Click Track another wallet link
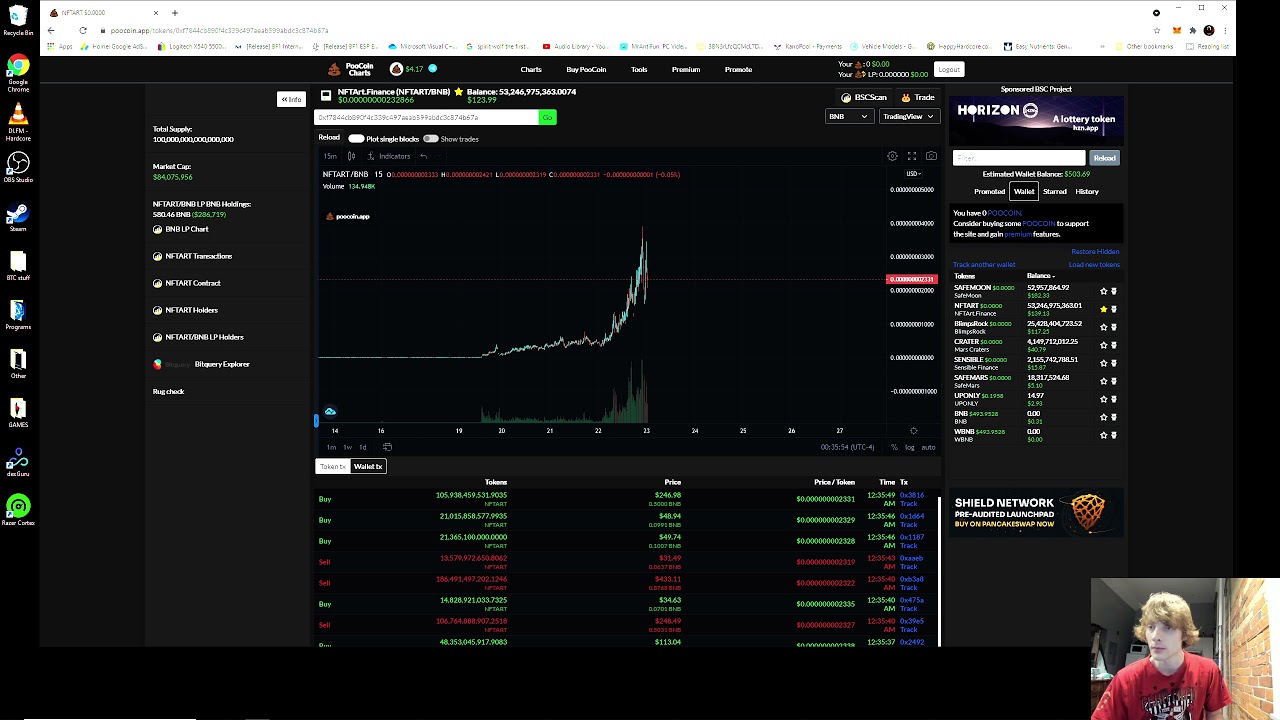 (984, 265)
